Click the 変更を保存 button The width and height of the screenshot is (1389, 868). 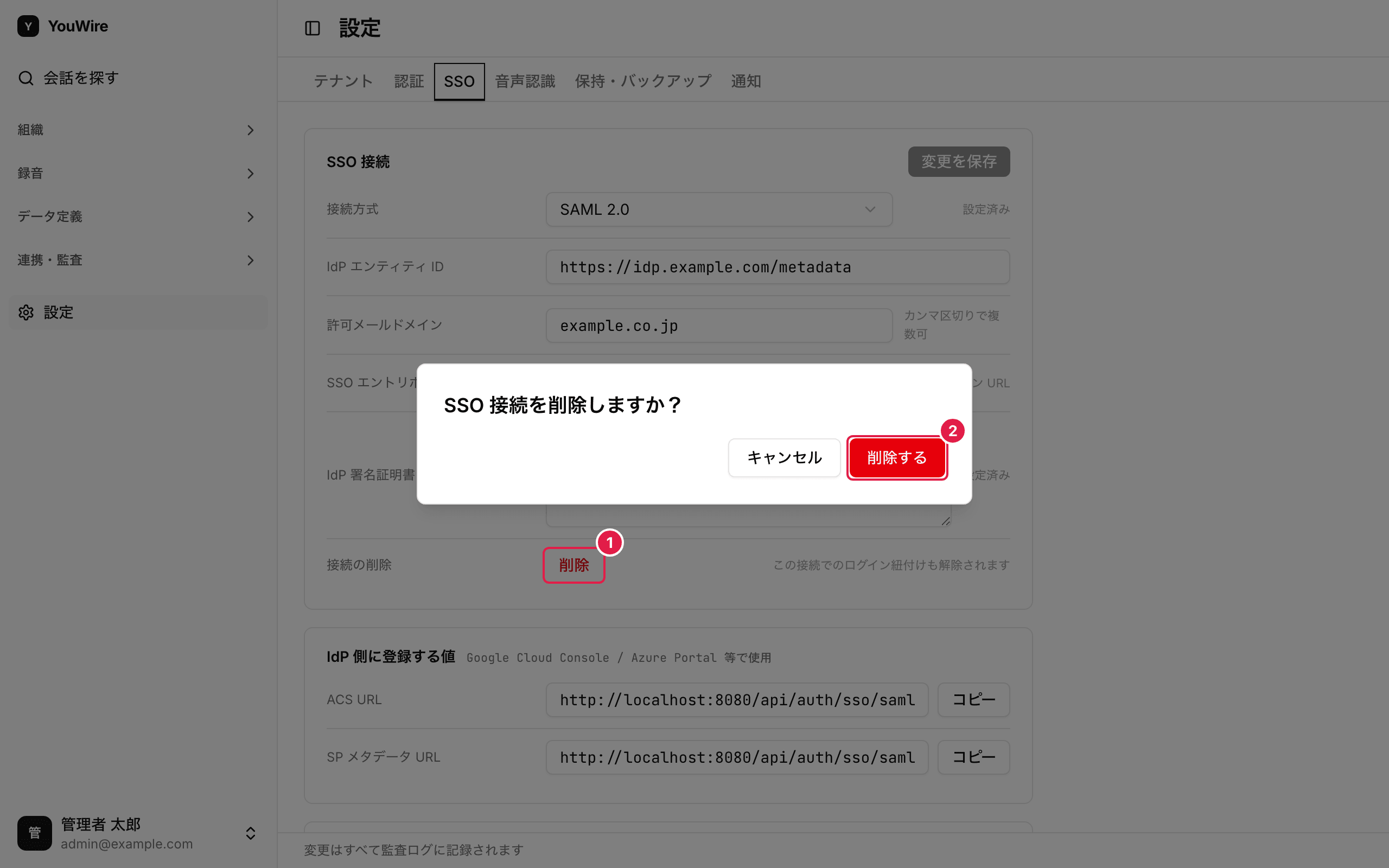[x=959, y=162]
